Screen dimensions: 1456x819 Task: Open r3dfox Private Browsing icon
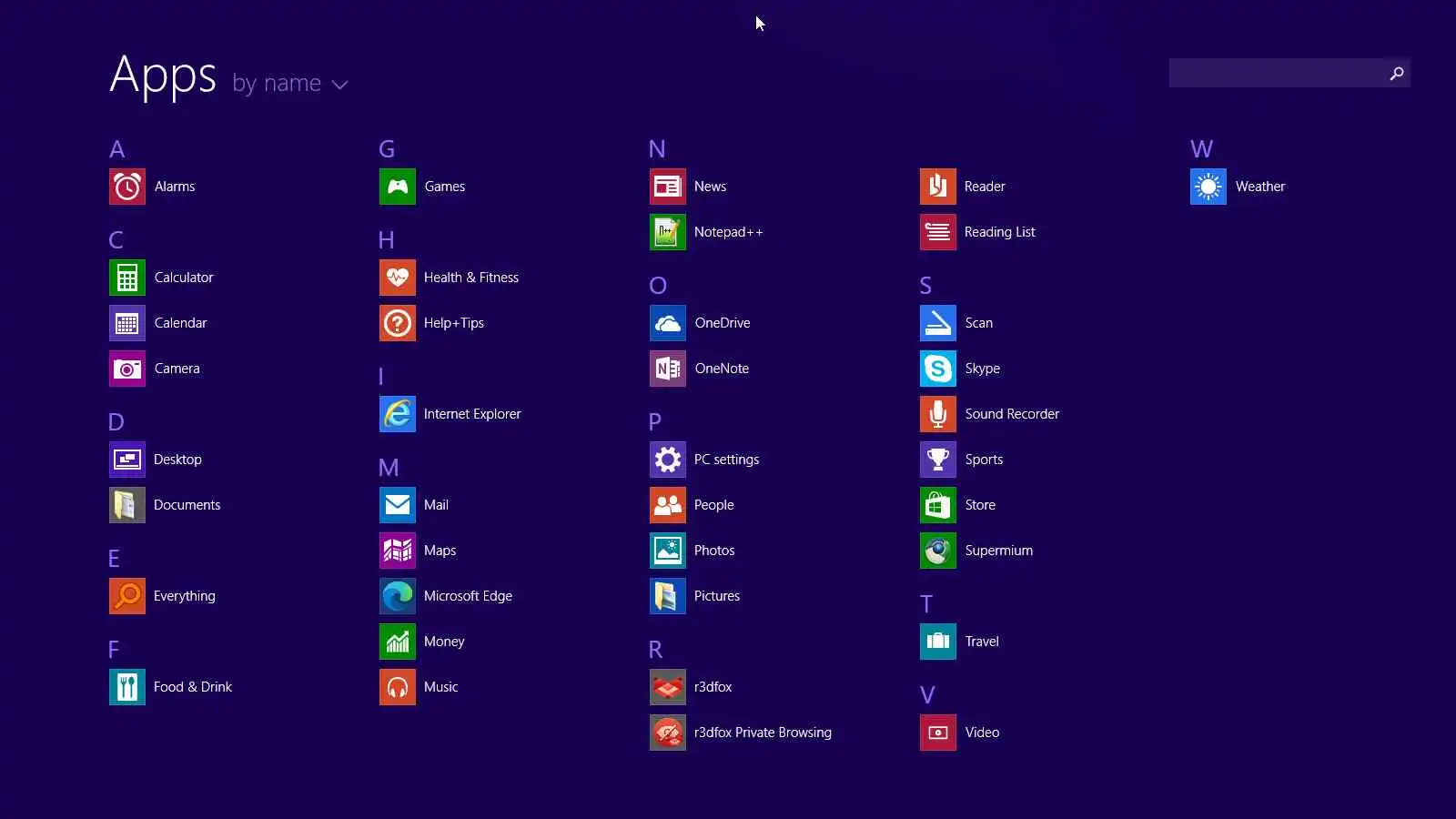click(x=668, y=733)
